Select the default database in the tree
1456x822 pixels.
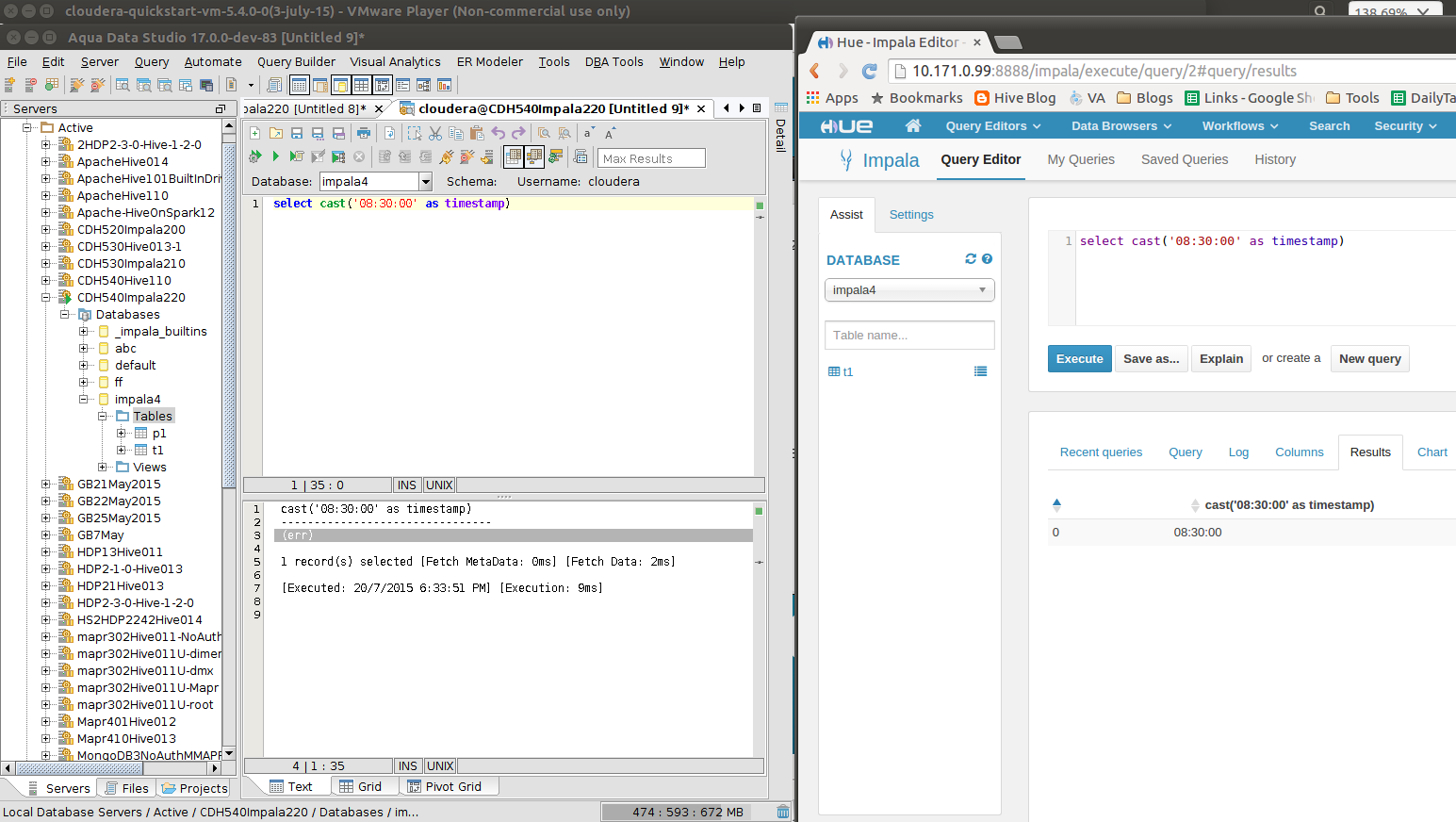(x=136, y=366)
